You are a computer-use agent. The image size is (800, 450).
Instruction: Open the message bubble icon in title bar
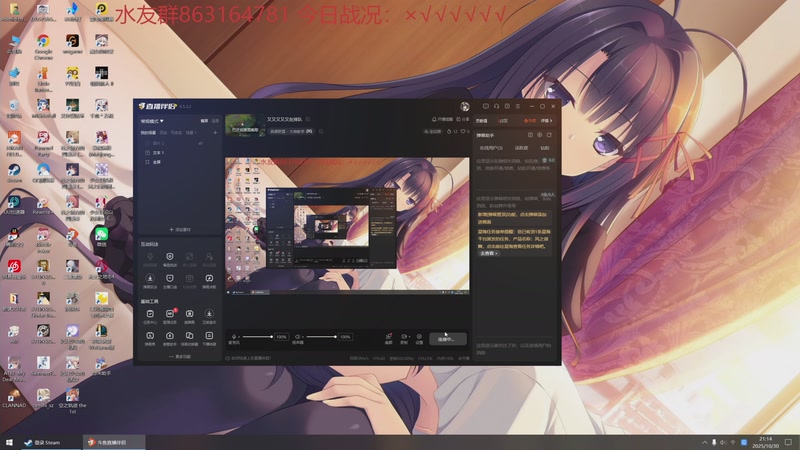point(486,106)
